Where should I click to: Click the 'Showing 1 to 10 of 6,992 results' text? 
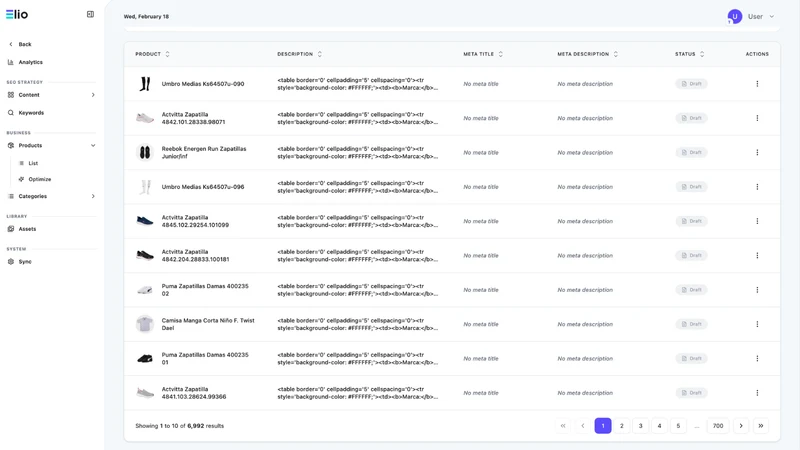click(x=180, y=426)
